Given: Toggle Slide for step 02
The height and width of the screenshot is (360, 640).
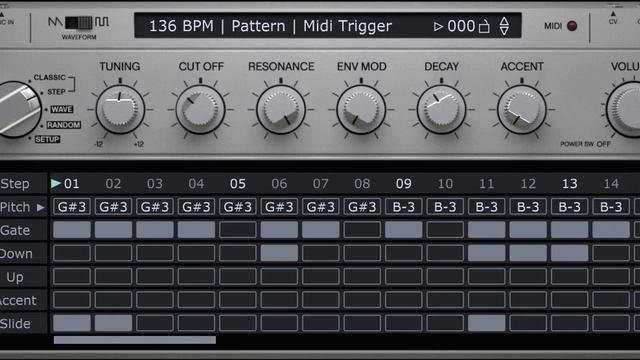Looking at the screenshot, I should pyautogui.click(x=113, y=323).
